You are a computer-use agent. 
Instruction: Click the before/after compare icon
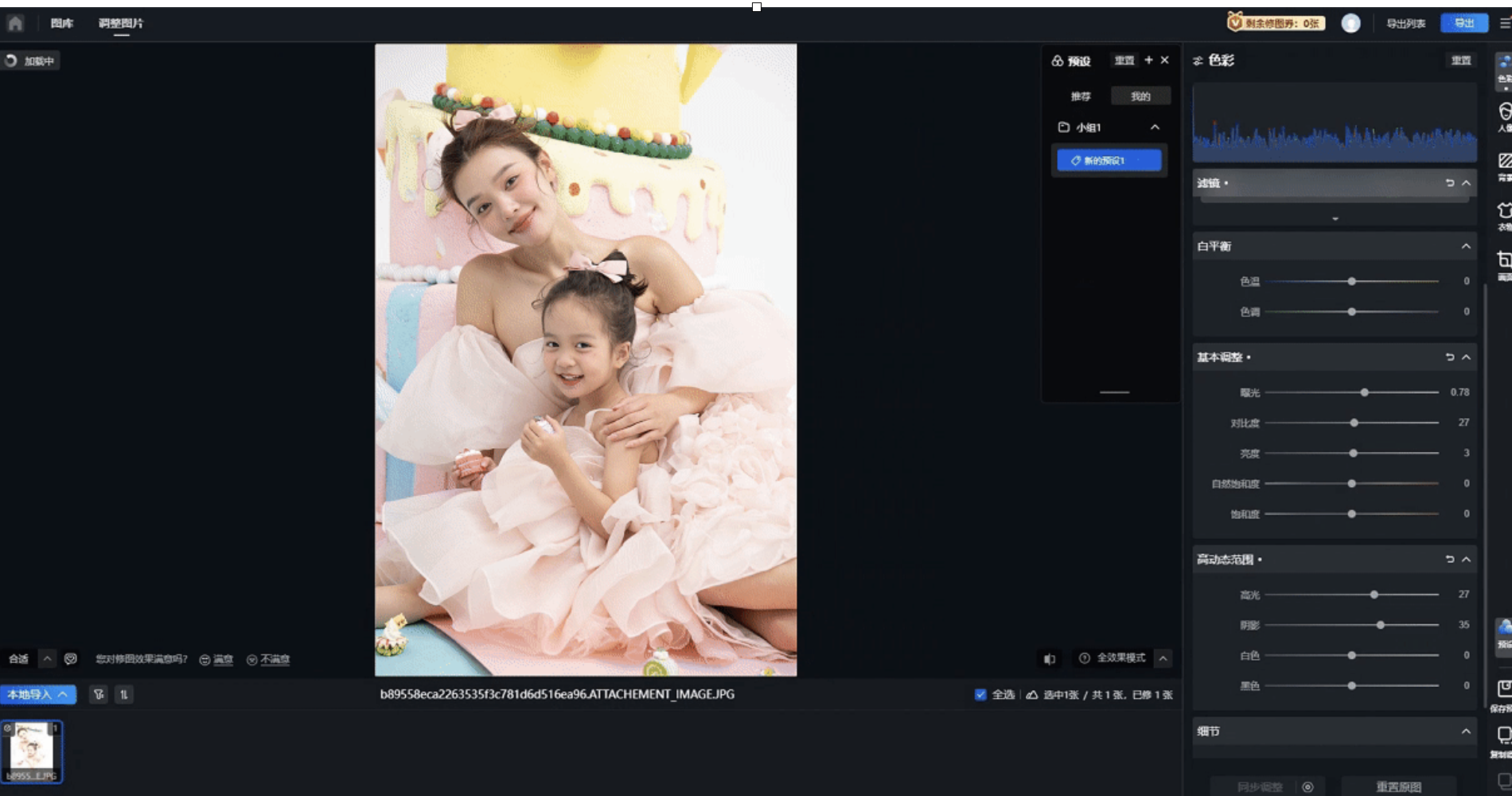1050,658
